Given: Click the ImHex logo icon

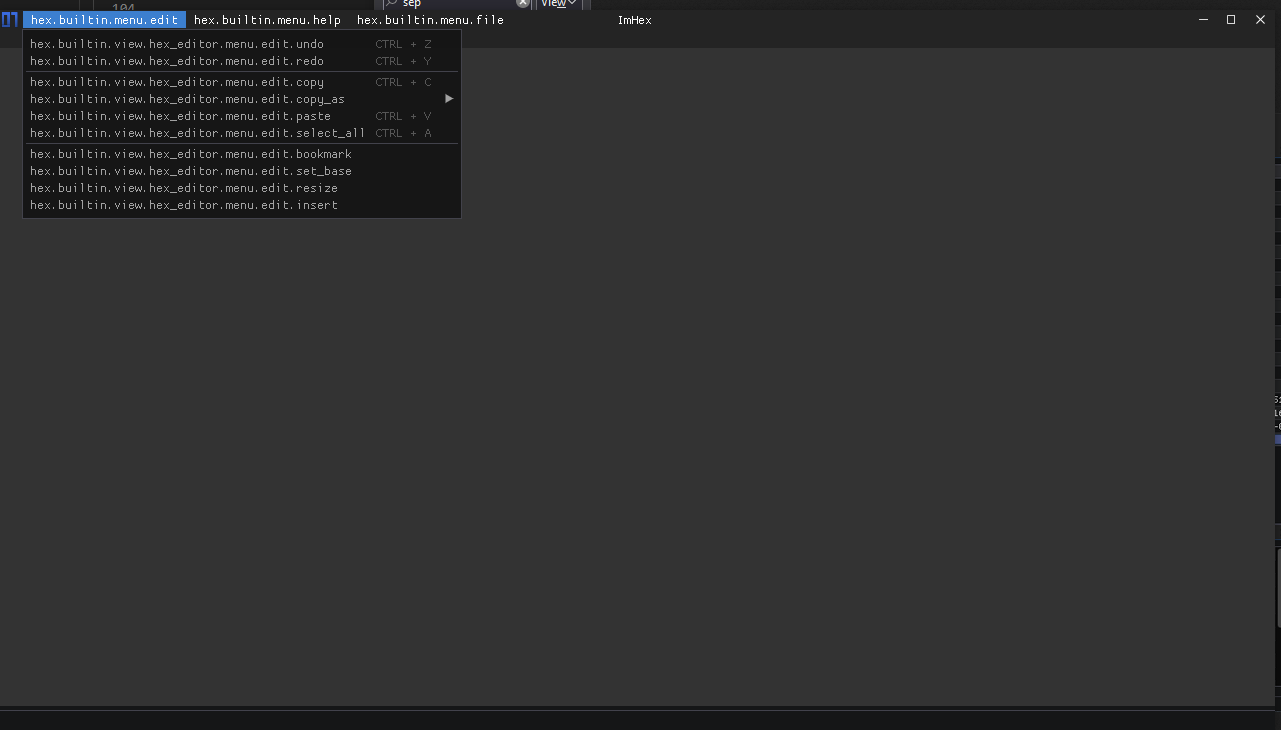Looking at the screenshot, I should tap(9, 19).
